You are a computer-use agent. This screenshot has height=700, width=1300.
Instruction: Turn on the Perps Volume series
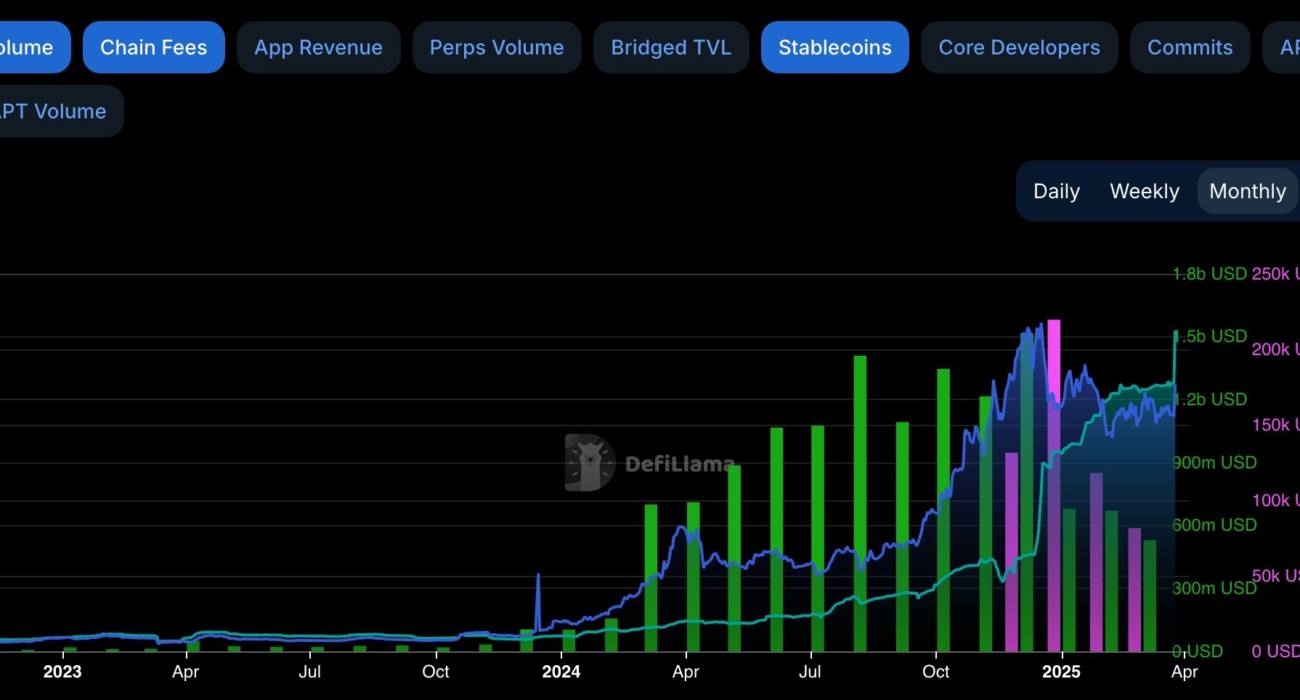496,47
